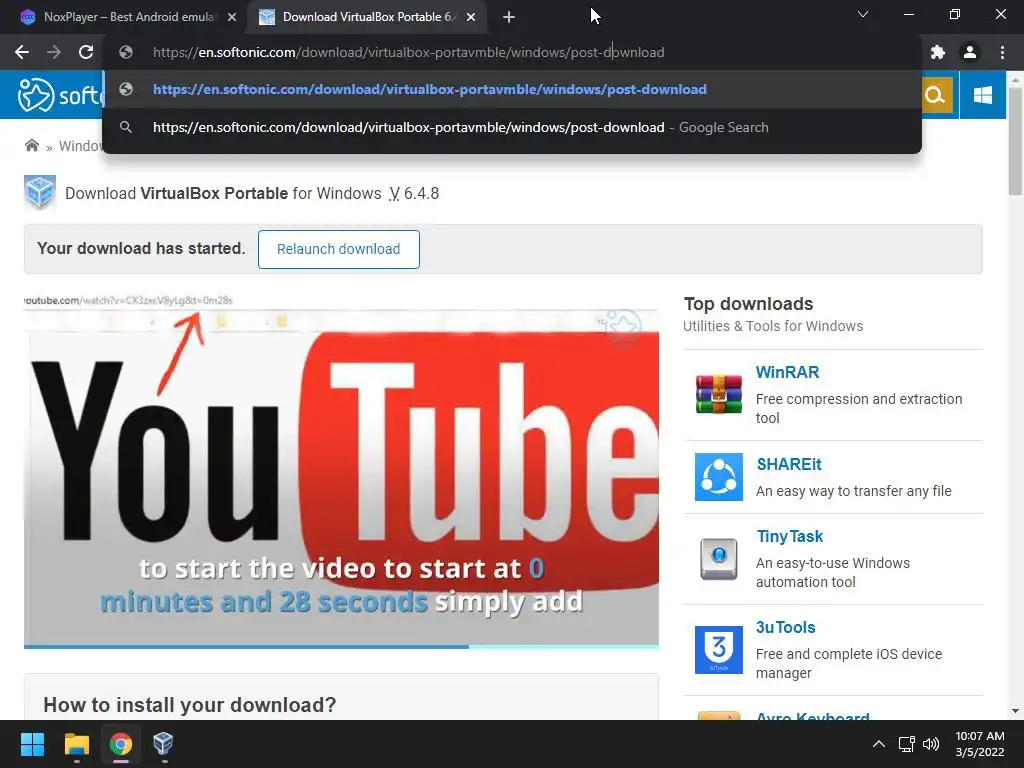Open File Explorer from the taskbar

[x=76, y=744]
